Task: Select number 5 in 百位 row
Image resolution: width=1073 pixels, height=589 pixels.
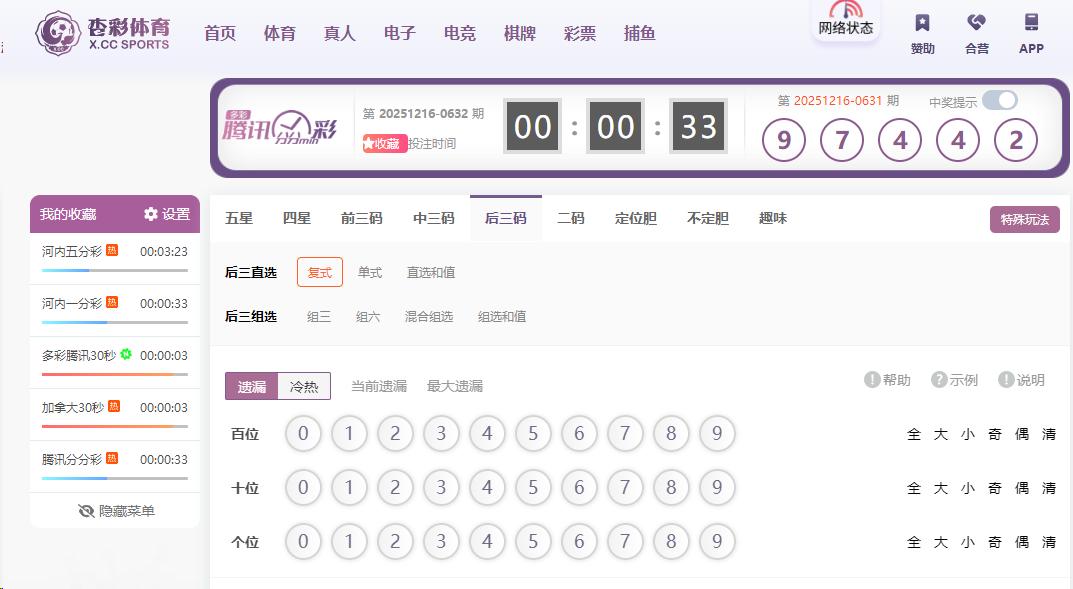Action: click(x=533, y=434)
